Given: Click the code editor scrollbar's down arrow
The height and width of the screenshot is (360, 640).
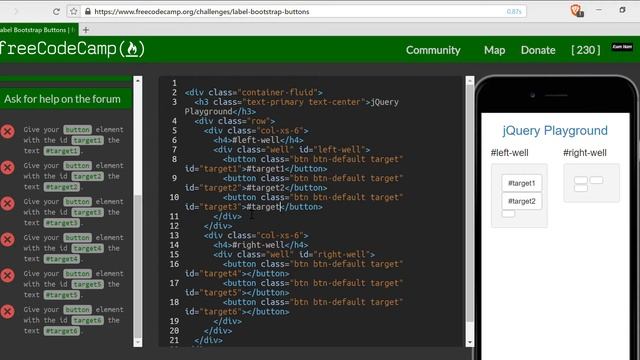Looking at the screenshot, I should (x=470, y=342).
